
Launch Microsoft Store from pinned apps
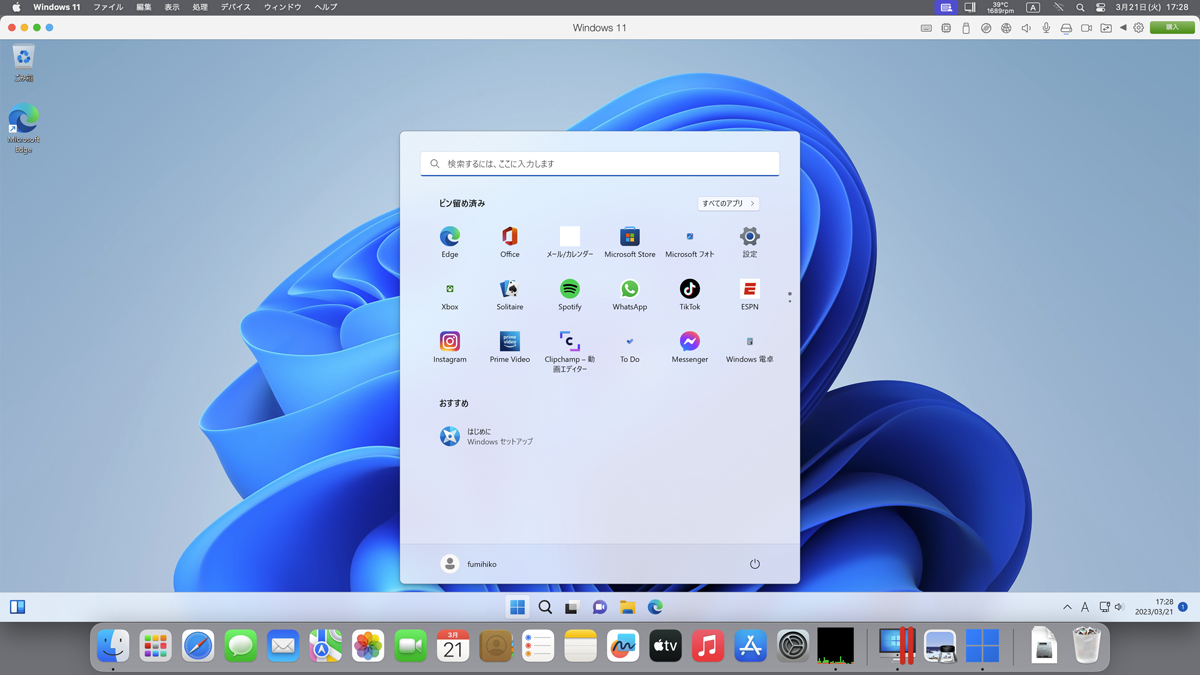point(630,237)
